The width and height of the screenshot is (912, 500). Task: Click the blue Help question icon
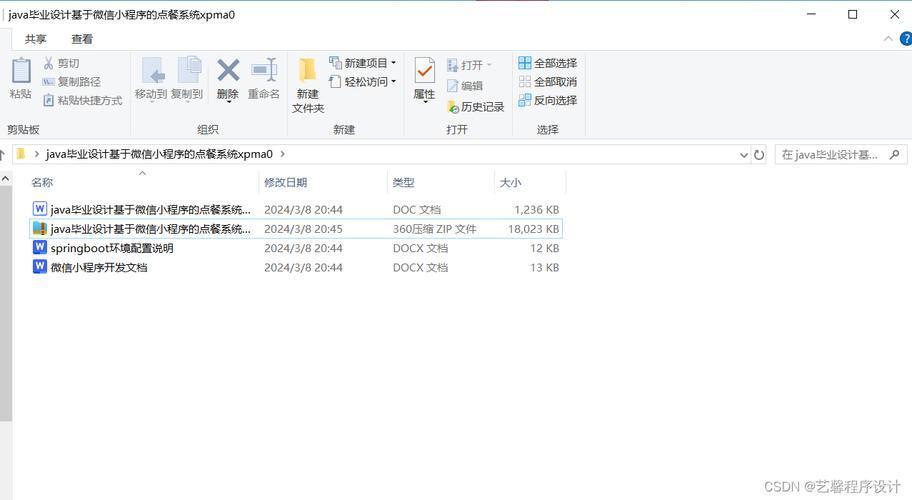click(906, 39)
